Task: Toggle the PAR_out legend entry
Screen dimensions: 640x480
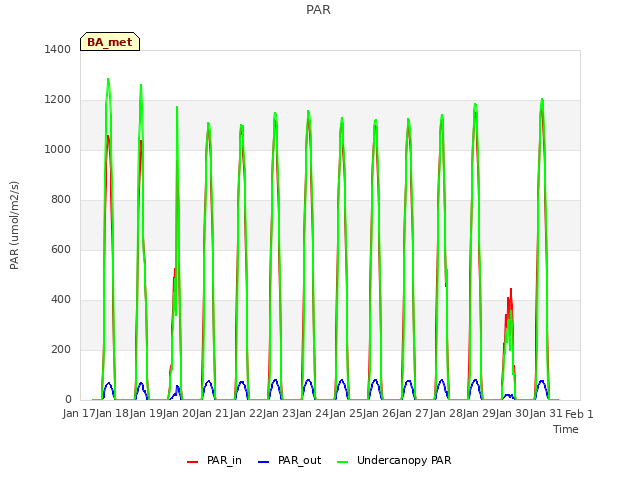Action: pyautogui.click(x=289, y=460)
